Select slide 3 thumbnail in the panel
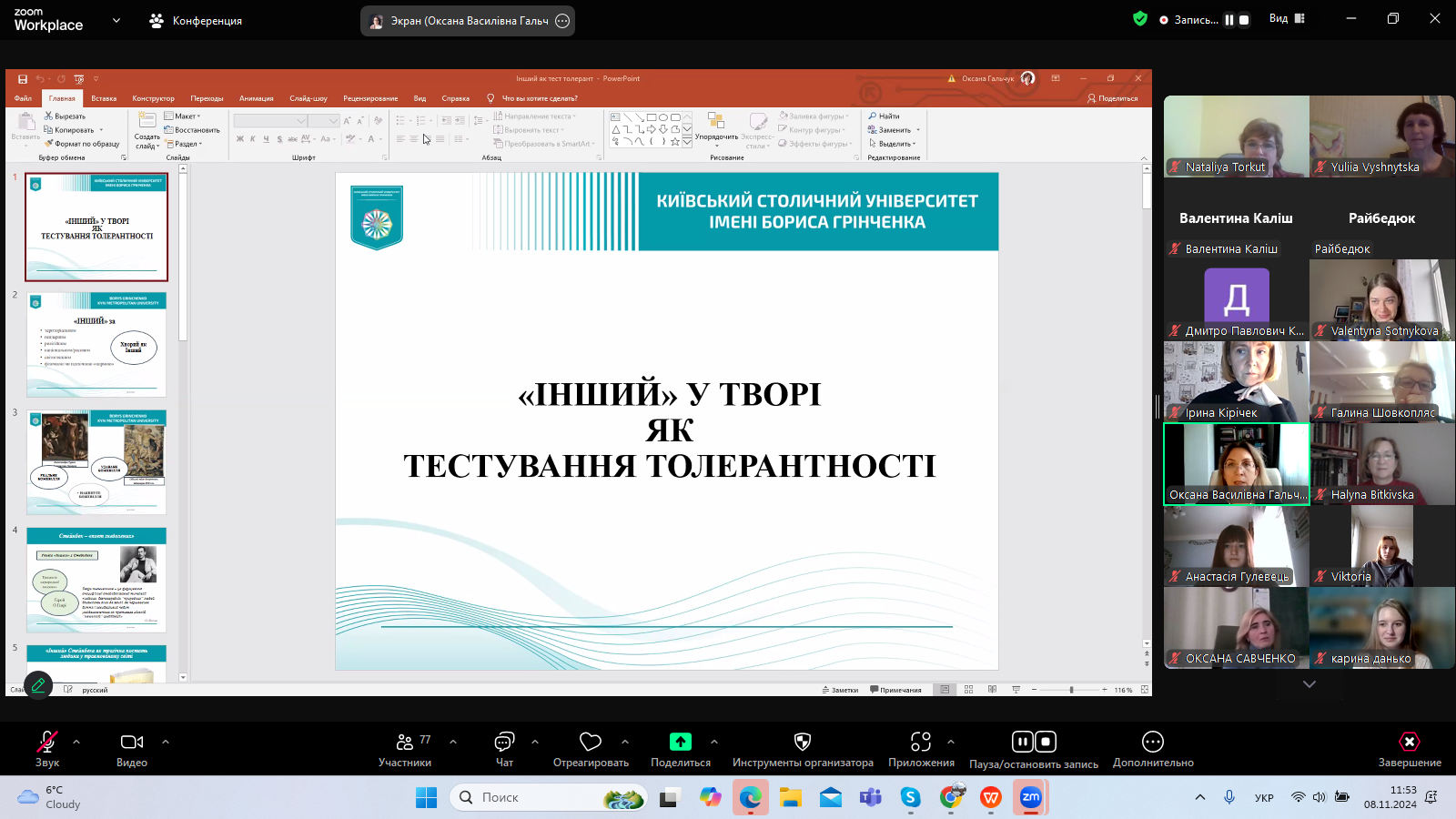The image size is (1456, 819). pos(96,461)
